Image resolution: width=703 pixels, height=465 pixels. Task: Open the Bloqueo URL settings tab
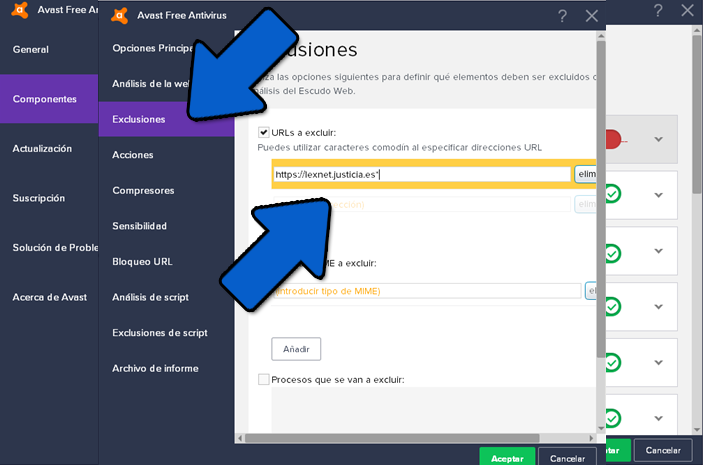click(x=142, y=261)
